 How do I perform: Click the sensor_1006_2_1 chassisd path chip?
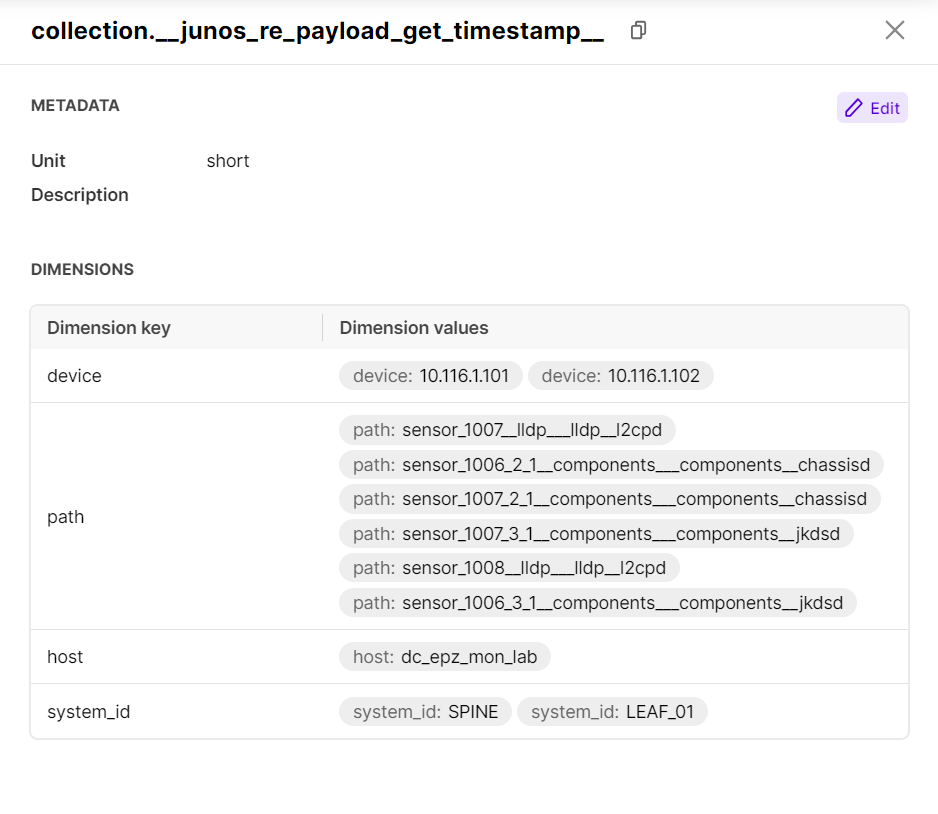611,465
